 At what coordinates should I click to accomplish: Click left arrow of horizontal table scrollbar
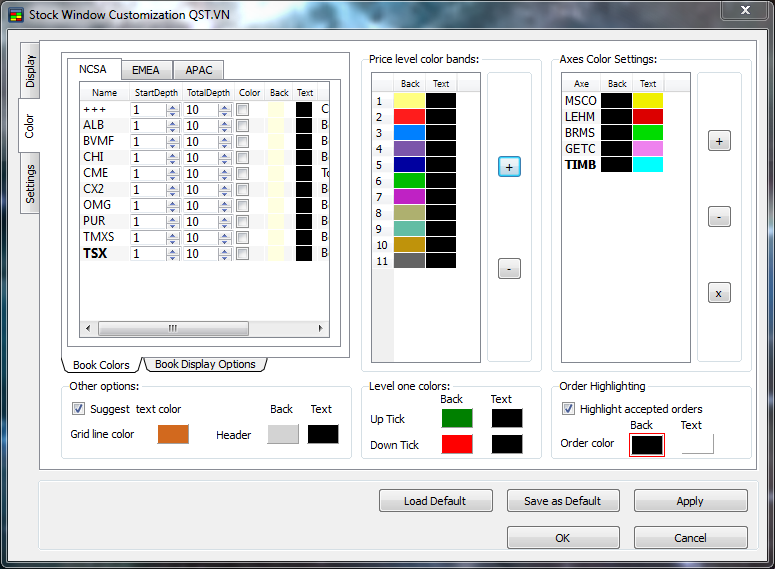[88, 328]
